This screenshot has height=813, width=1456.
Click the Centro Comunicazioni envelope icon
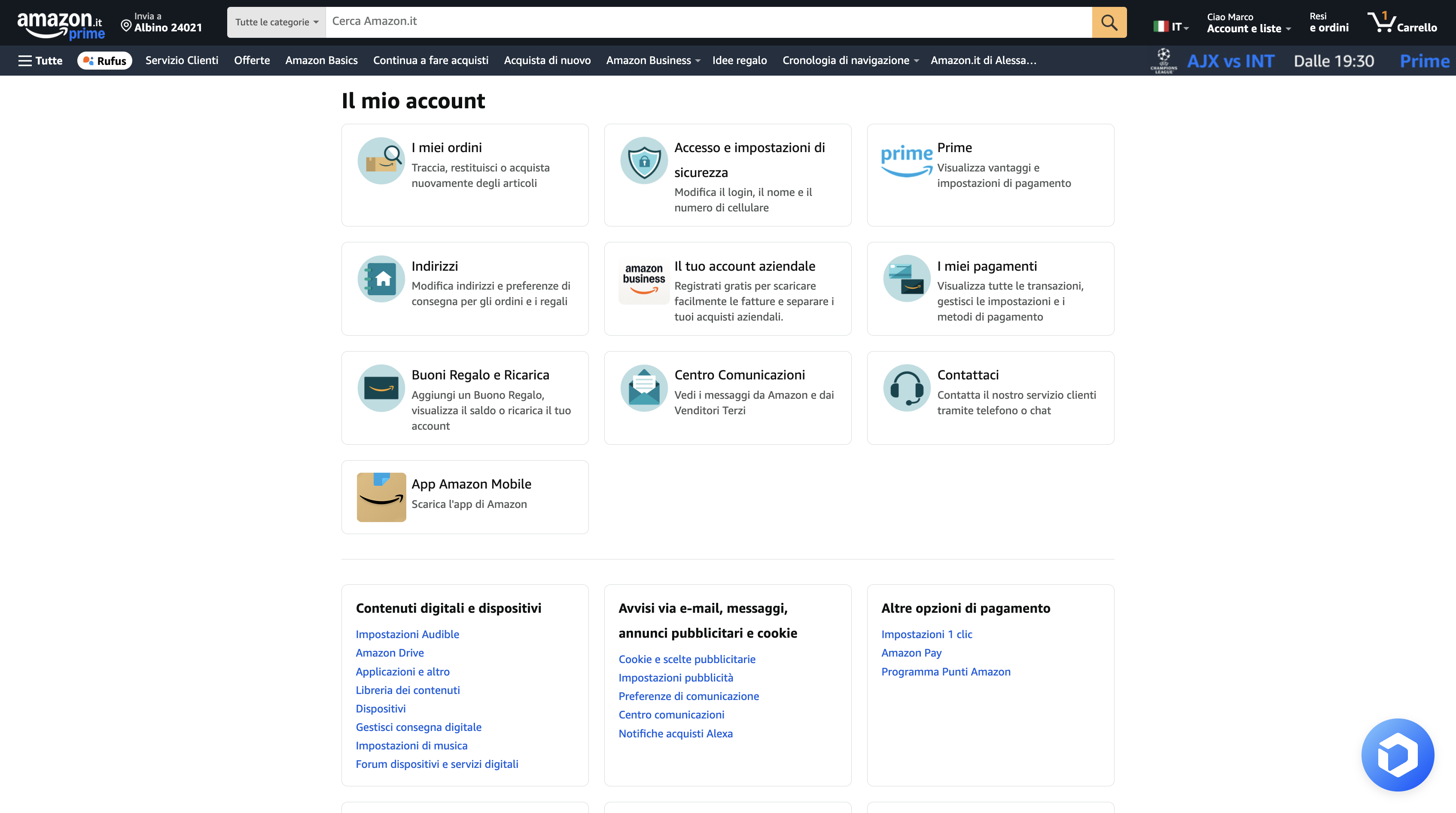pyautogui.click(x=644, y=388)
